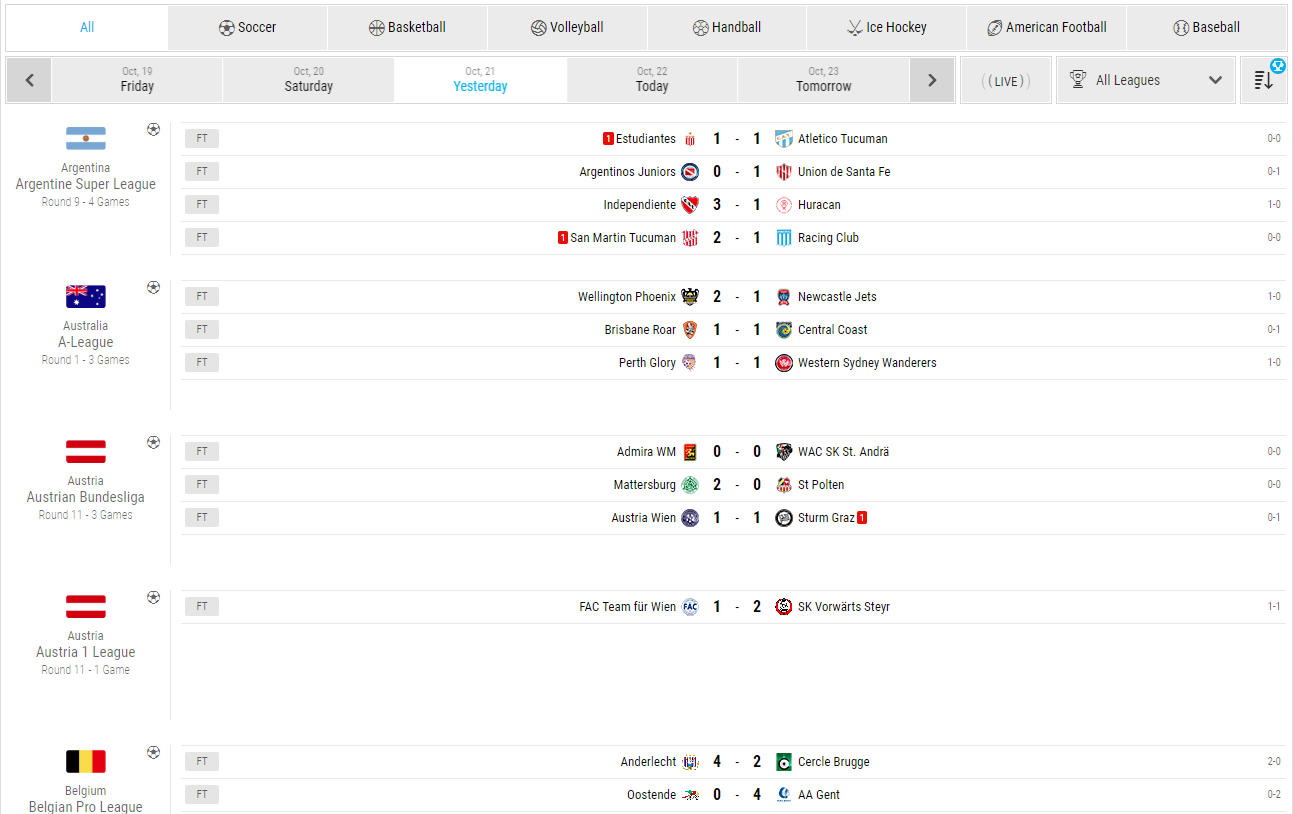The width and height of the screenshot is (1293, 814).
Task: Toggle soccer ball pin beside A-League
Action: tap(153, 287)
